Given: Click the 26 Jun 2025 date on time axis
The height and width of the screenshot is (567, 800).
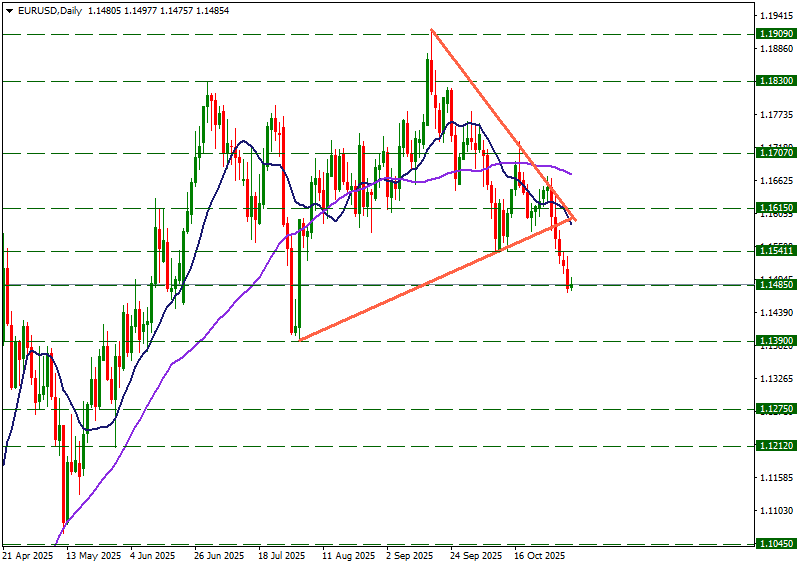Looking at the screenshot, I should [219, 555].
